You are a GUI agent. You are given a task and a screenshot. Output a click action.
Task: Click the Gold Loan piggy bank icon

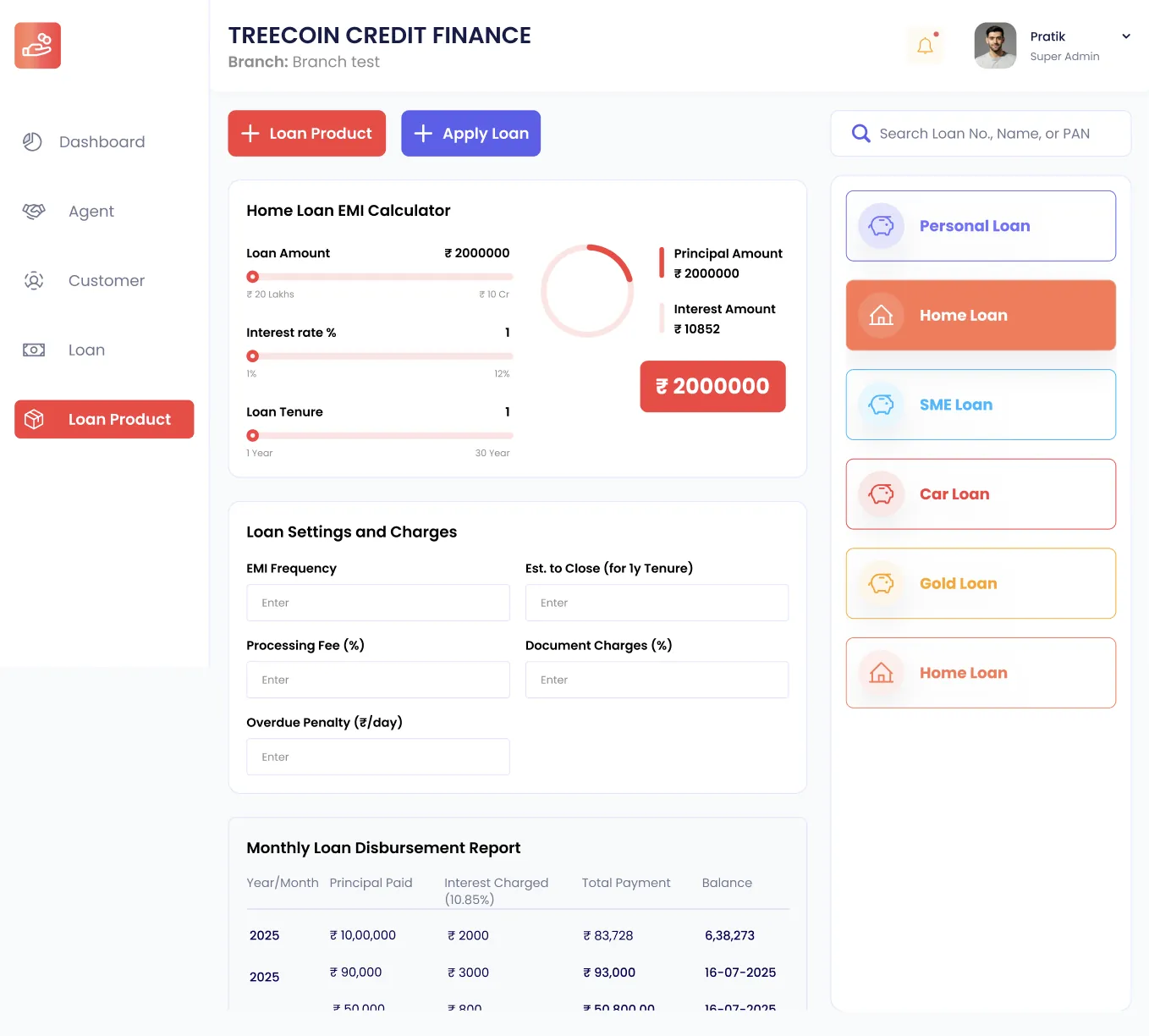pyautogui.click(x=882, y=584)
